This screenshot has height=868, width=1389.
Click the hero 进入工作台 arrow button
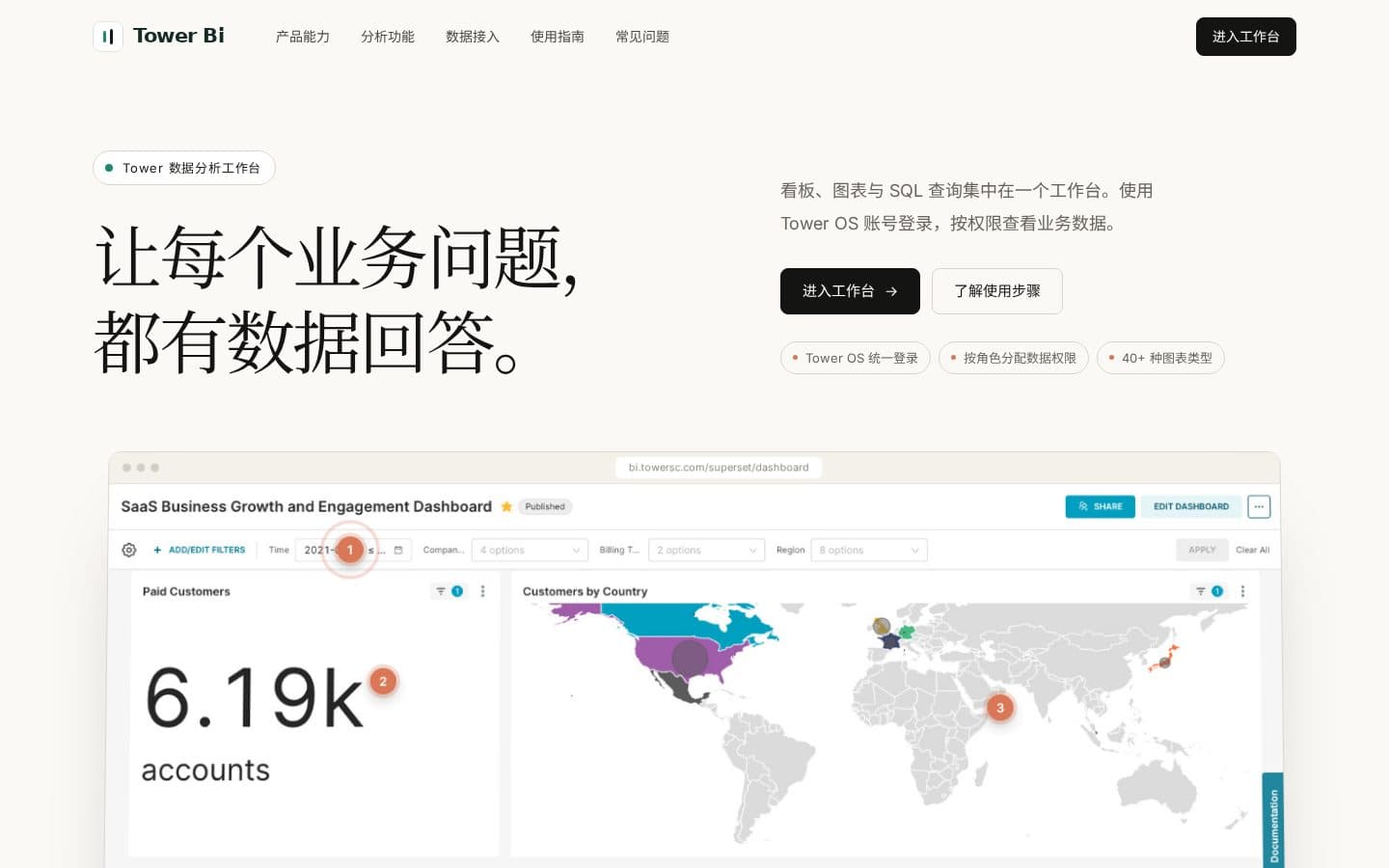point(850,291)
